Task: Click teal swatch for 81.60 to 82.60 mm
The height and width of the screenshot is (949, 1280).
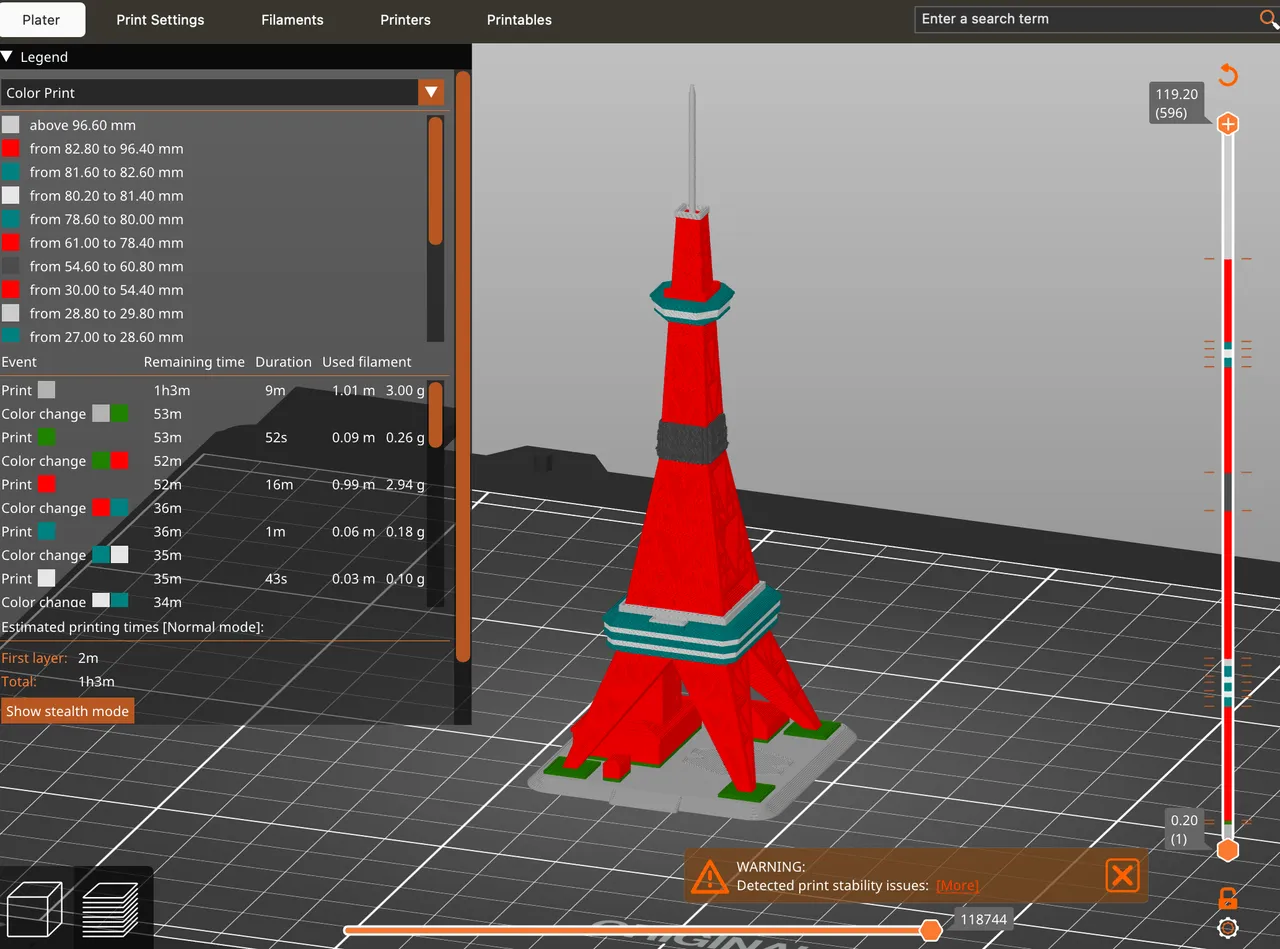Action: click(10, 172)
